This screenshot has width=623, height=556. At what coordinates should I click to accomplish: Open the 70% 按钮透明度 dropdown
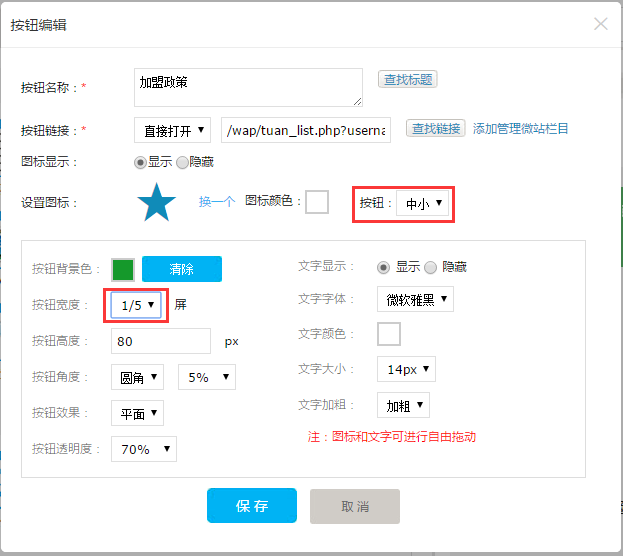tap(144, 449)
